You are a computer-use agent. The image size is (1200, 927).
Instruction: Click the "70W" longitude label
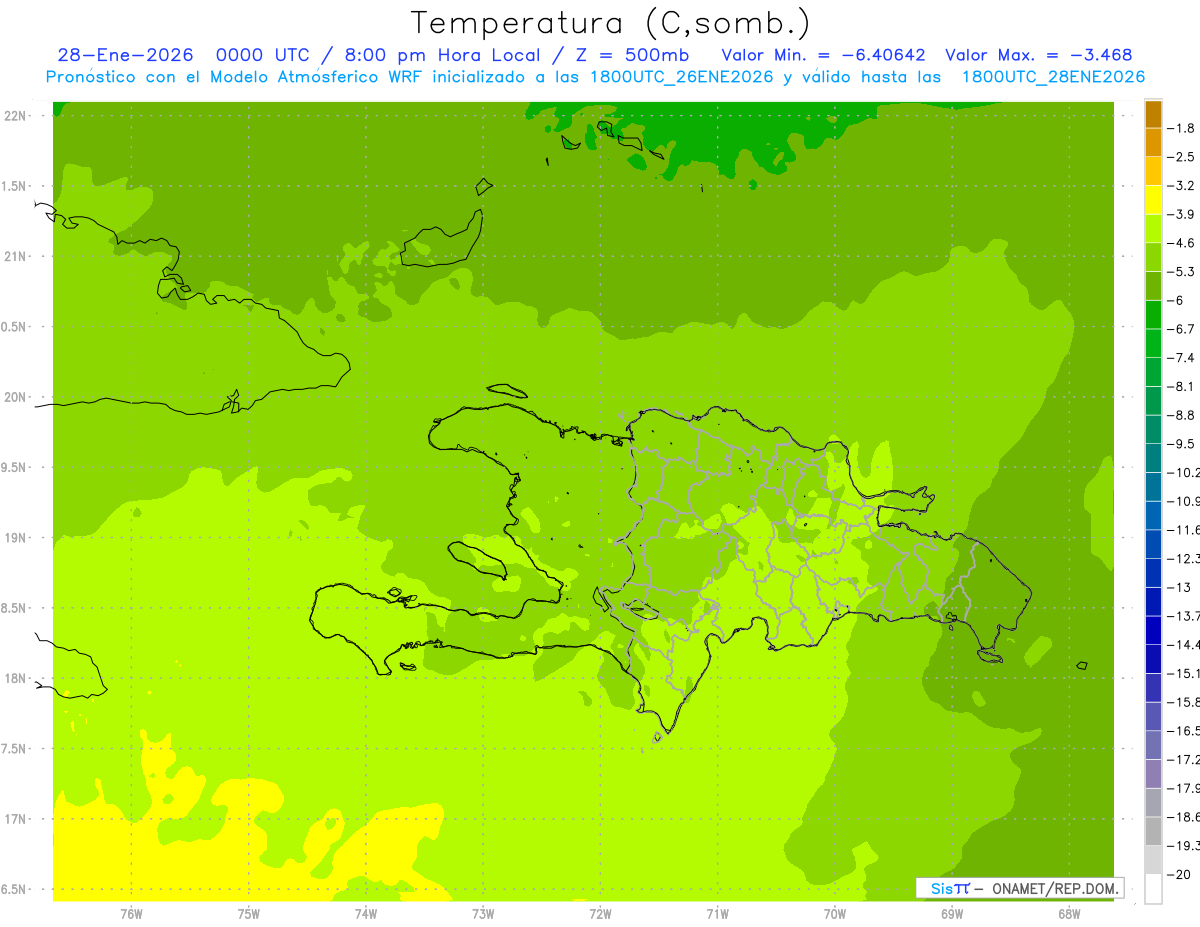[x=834, y=914]
